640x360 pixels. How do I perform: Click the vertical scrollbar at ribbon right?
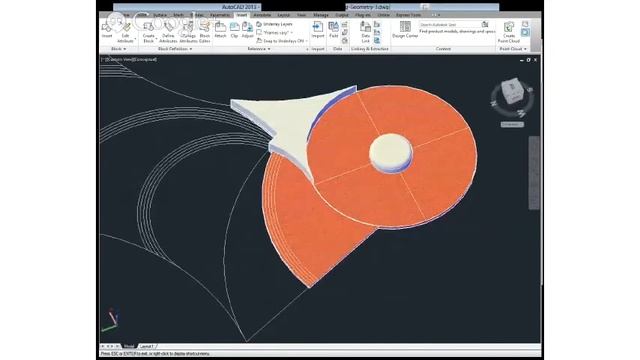(x=536, y=35)
